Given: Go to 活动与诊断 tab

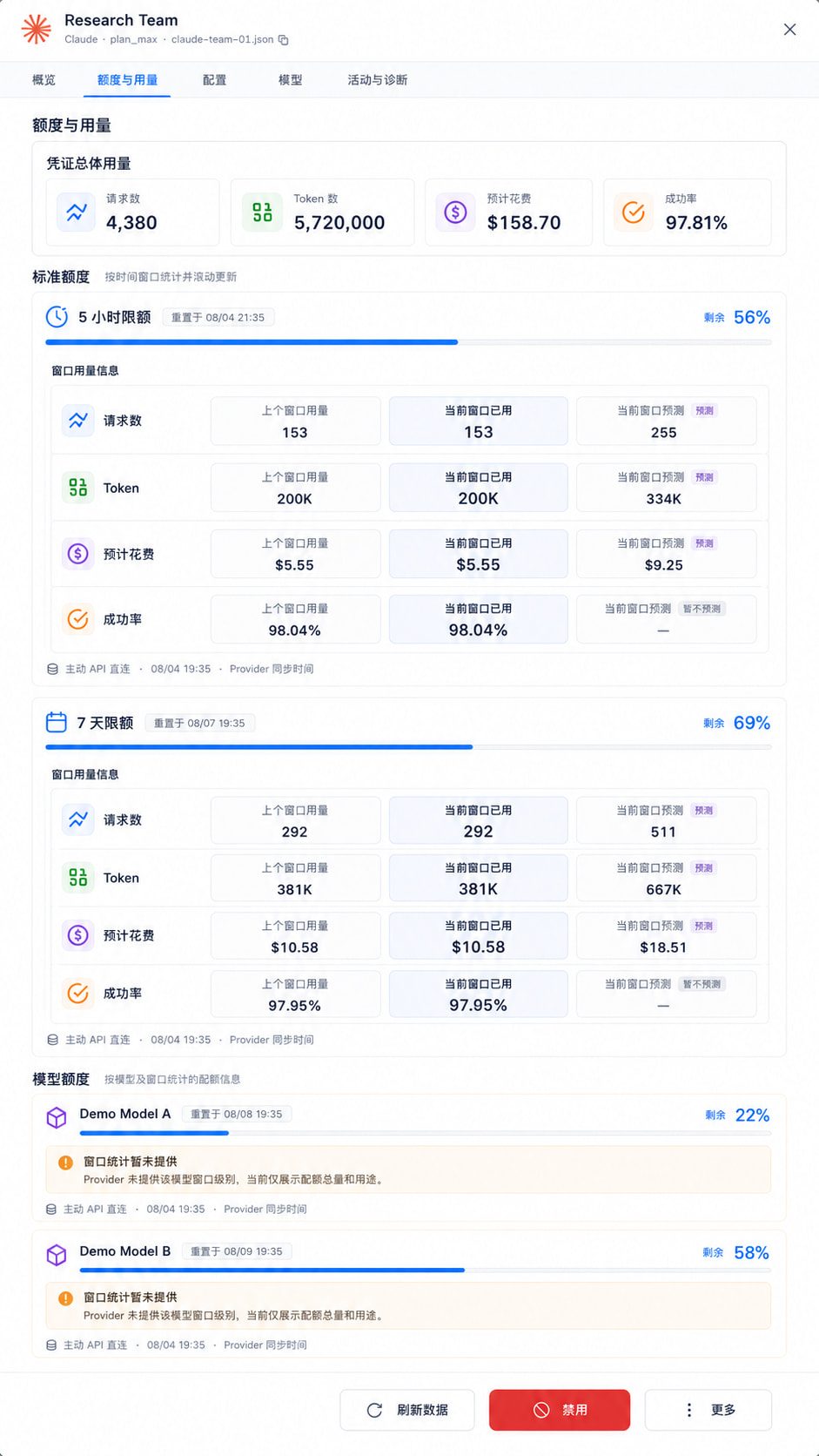Looking at the screenshot, I should (377, 80).
